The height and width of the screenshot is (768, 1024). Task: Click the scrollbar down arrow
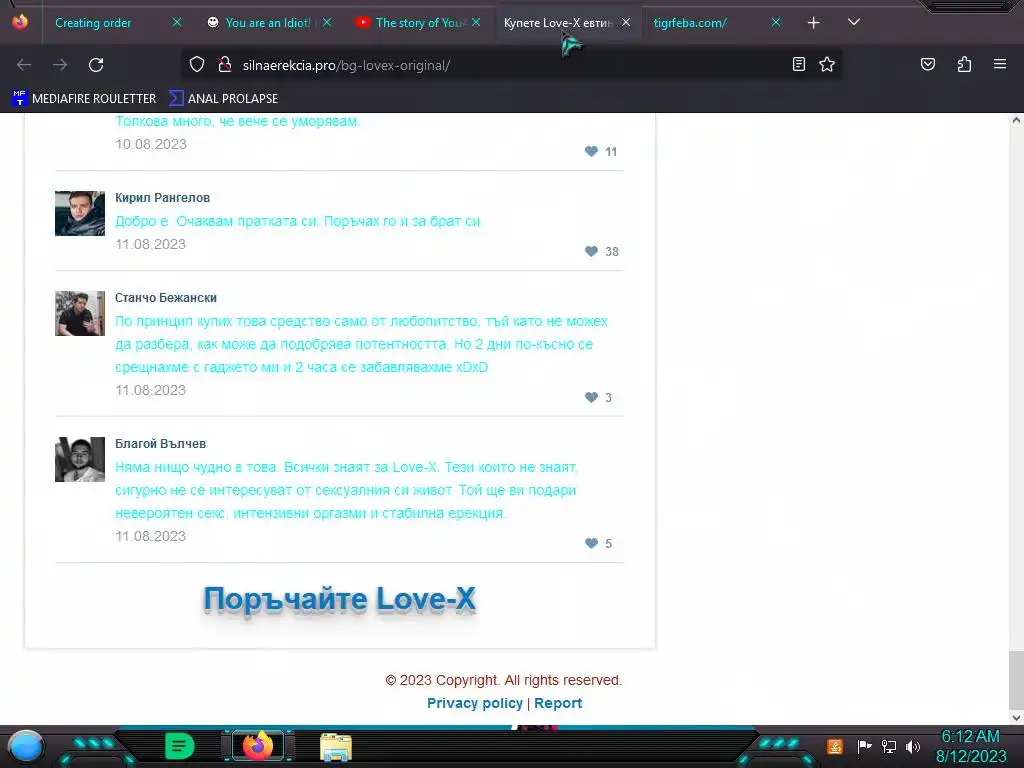1016,718
